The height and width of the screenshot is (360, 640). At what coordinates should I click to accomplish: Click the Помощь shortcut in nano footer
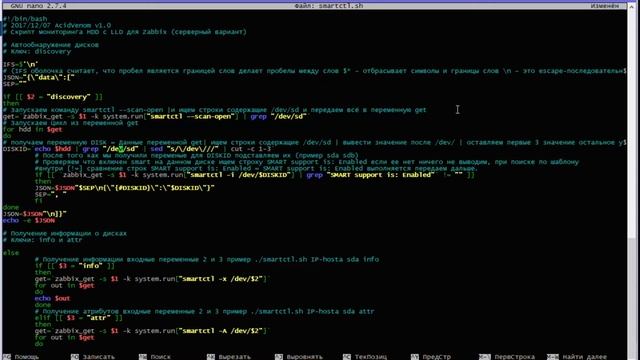[21, 357]
